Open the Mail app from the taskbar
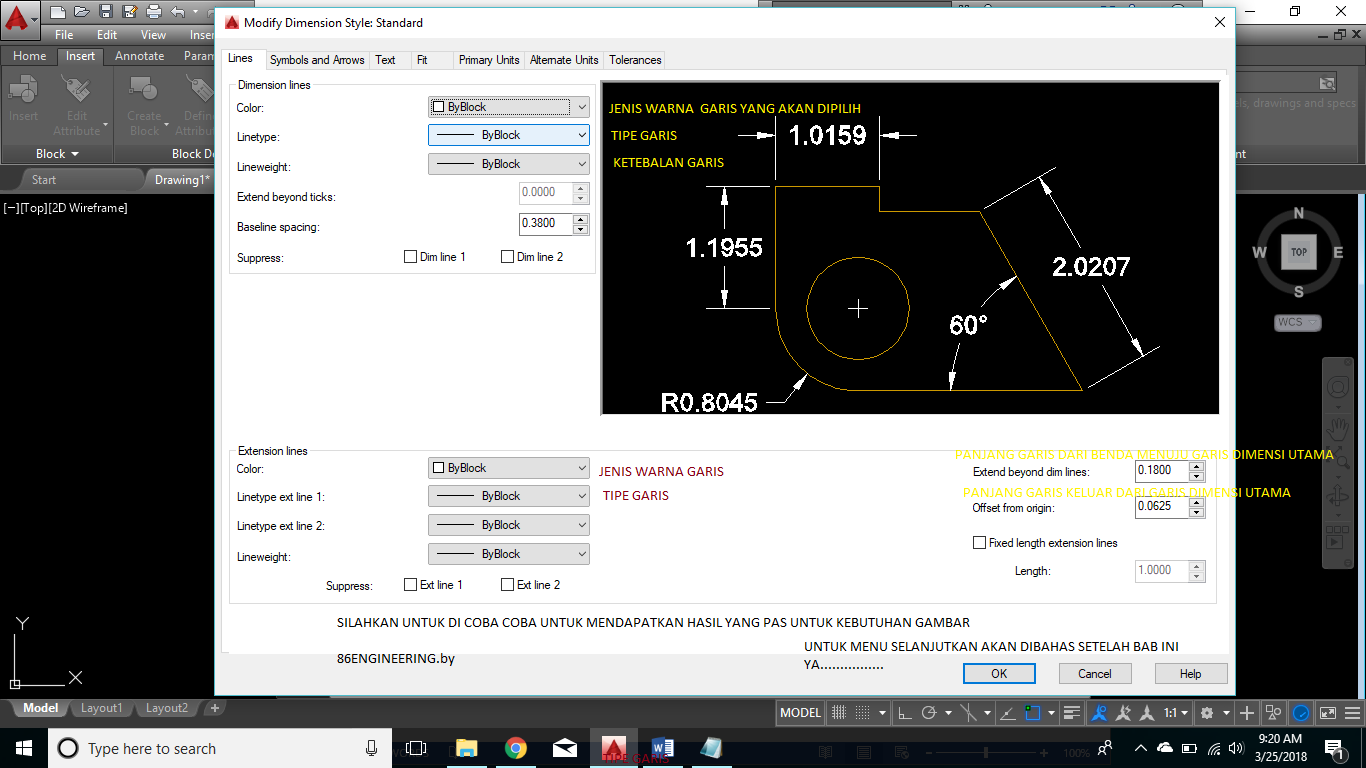 click(x=565, y=748)
